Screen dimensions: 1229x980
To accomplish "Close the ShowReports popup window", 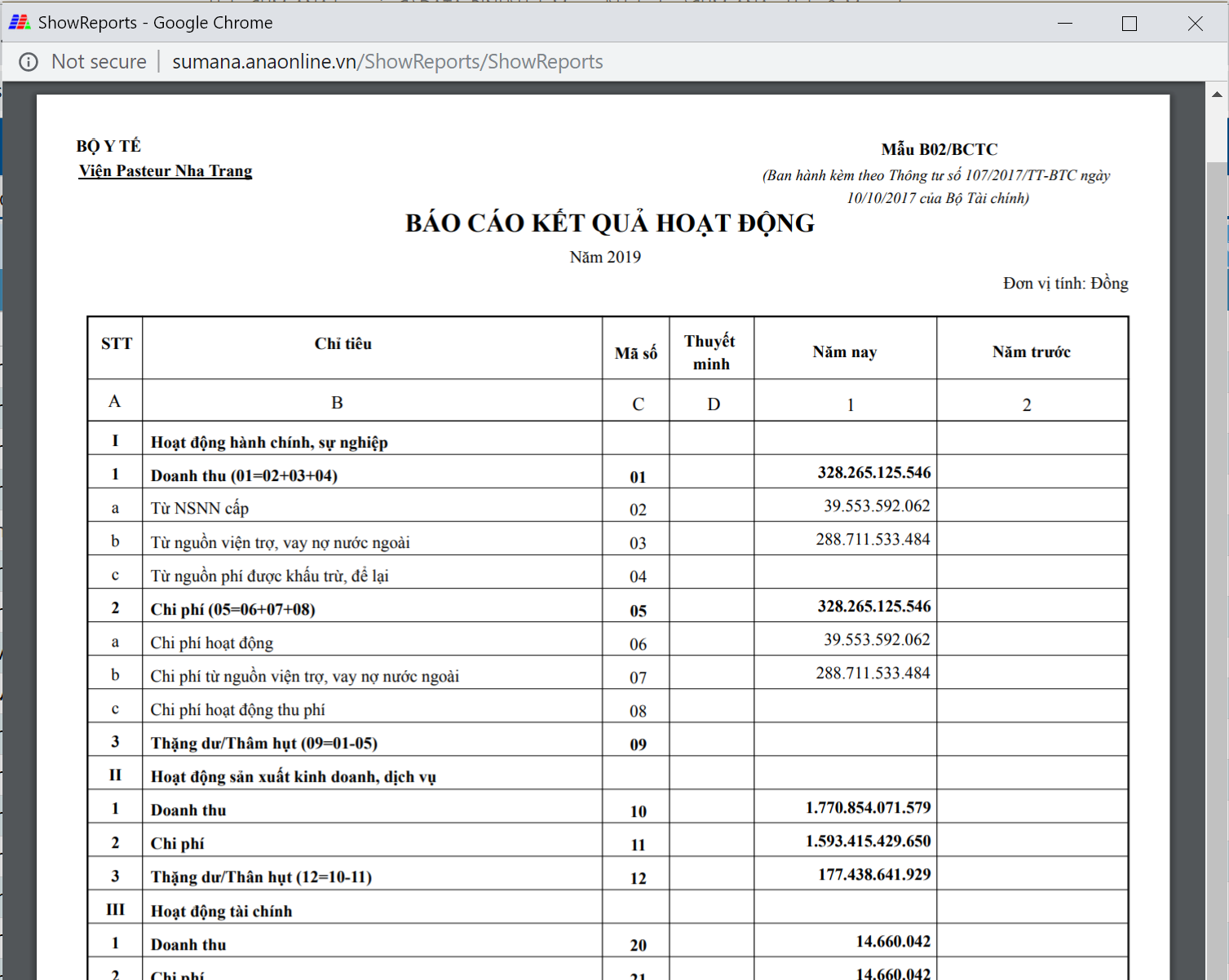I will tap(1195, 23).
